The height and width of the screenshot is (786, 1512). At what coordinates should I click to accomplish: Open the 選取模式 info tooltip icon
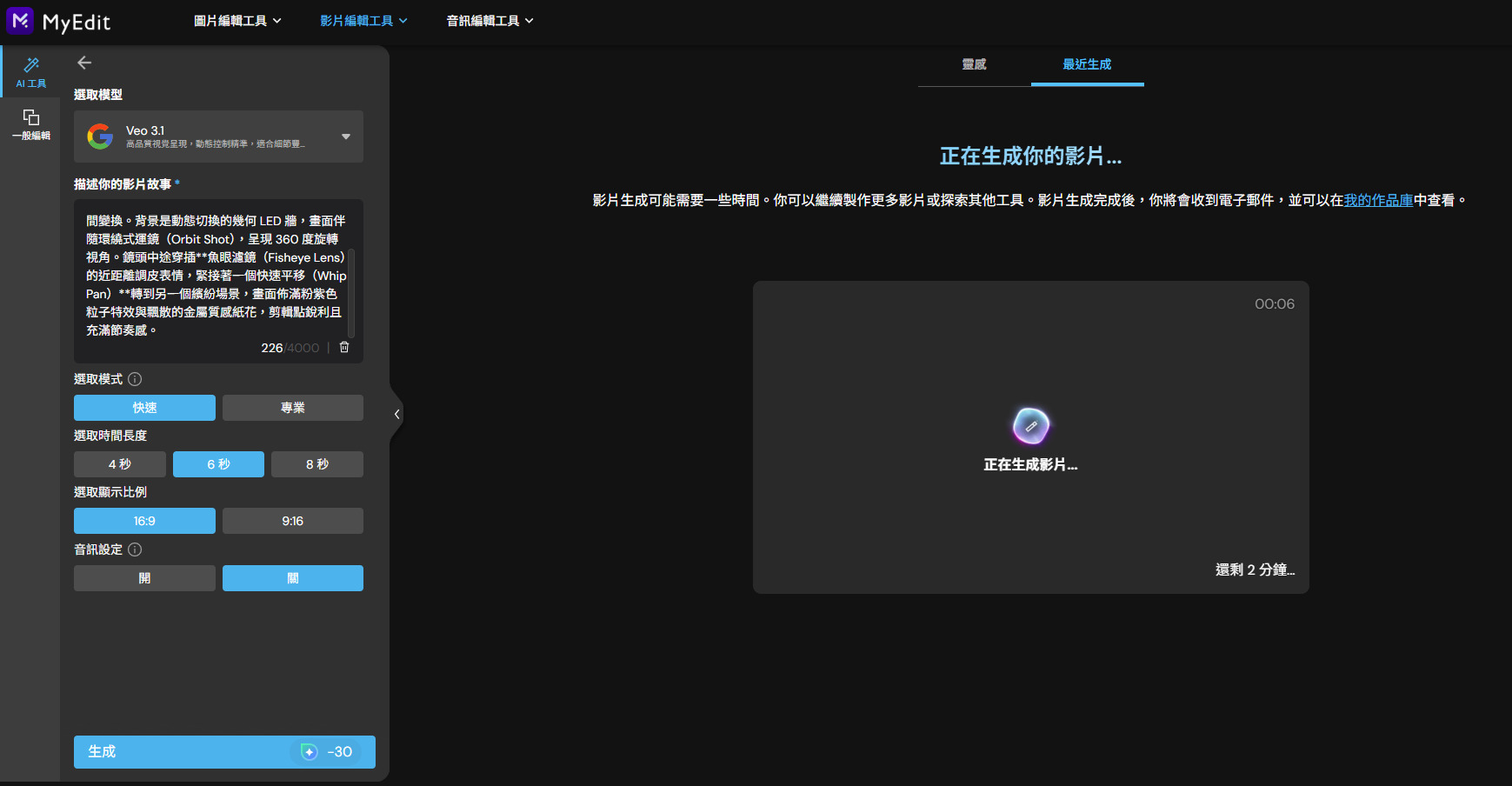[x=136, y=378]
